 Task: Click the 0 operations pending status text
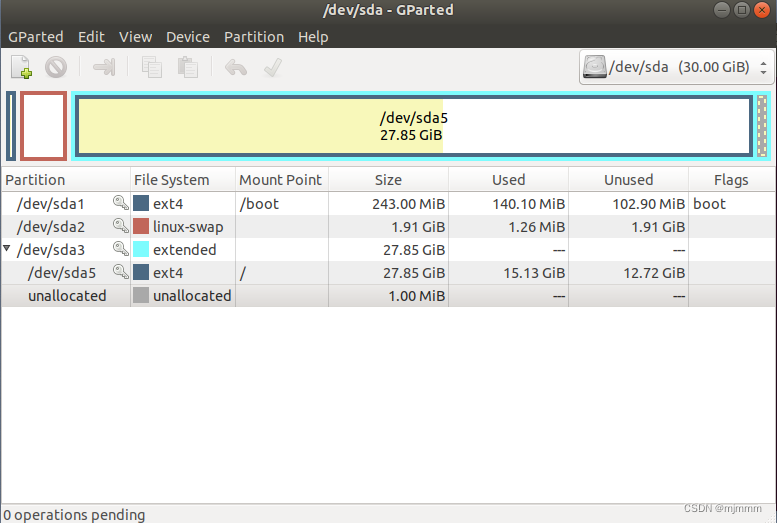[74, 515]
